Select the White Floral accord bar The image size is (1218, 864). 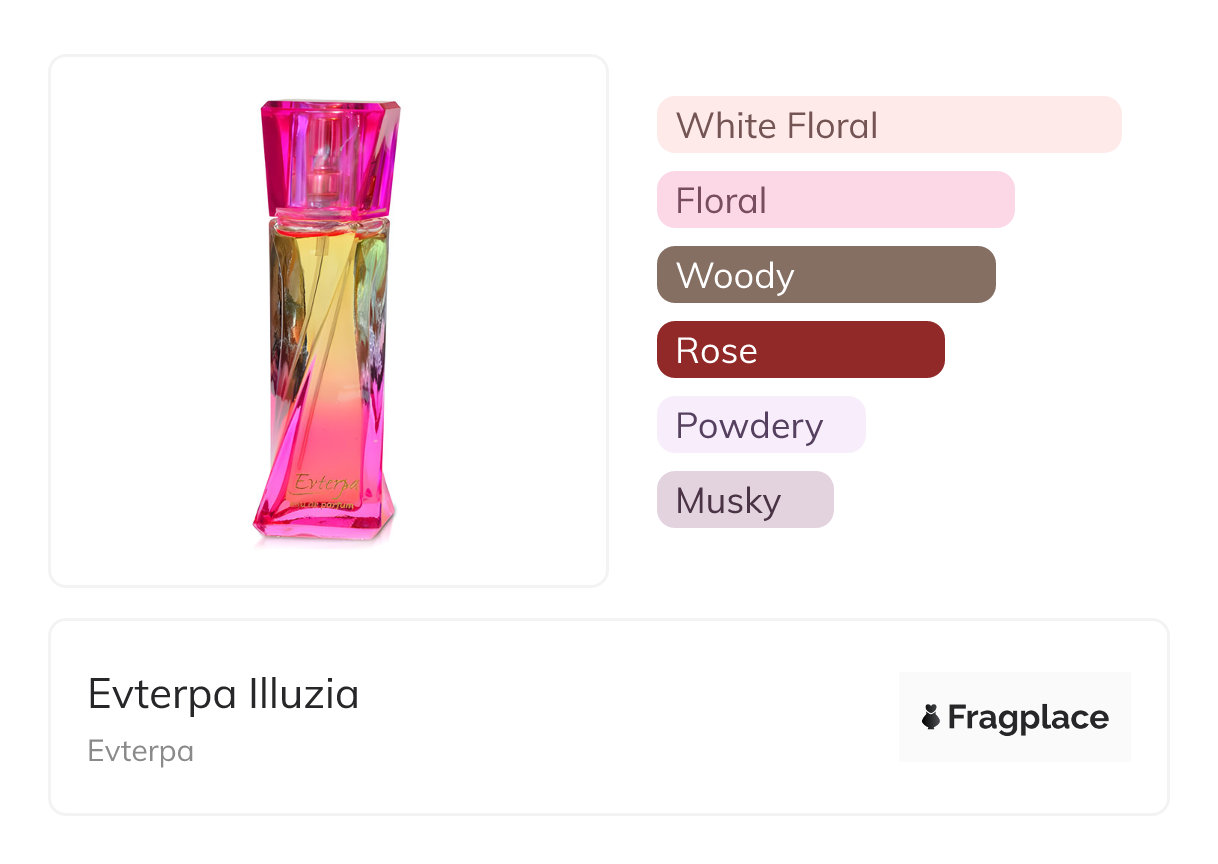click(x=888, y=125)
